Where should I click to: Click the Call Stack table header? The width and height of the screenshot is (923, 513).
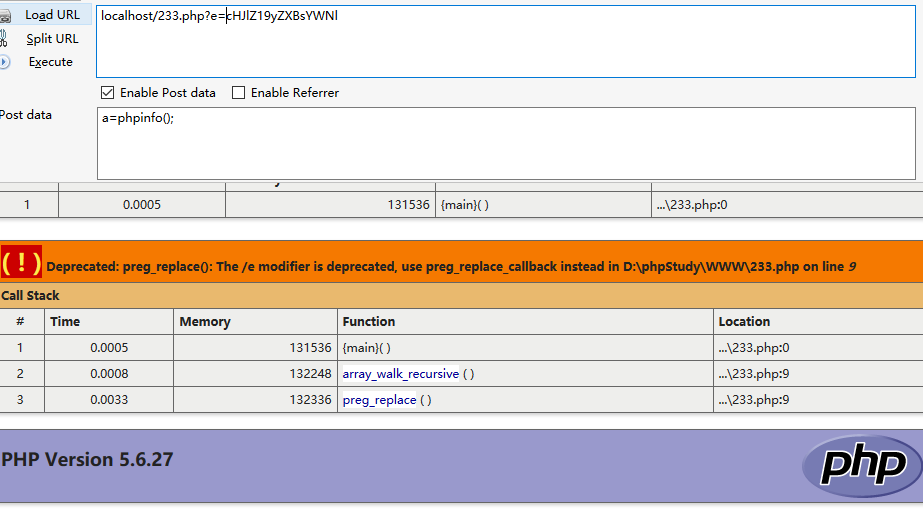(x=30, y=296)
